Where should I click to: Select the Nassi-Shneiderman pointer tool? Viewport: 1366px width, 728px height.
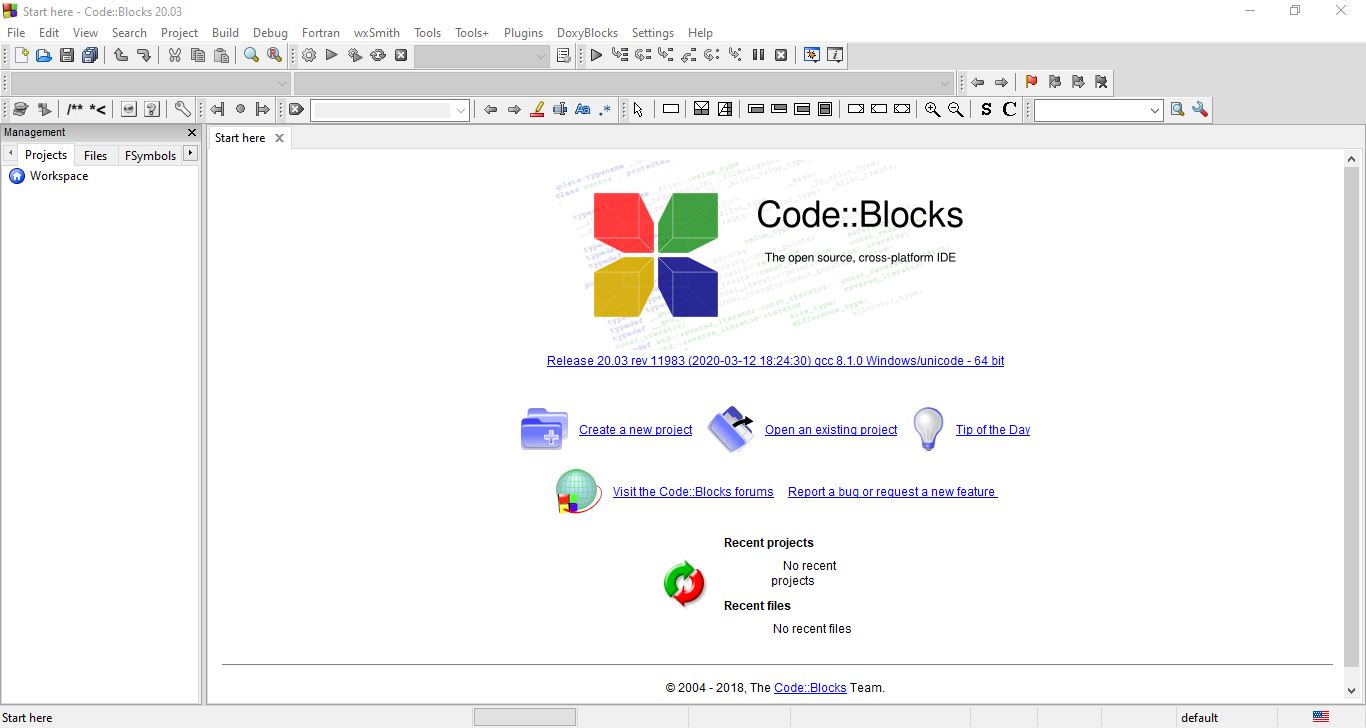click(x=639, y=110)
